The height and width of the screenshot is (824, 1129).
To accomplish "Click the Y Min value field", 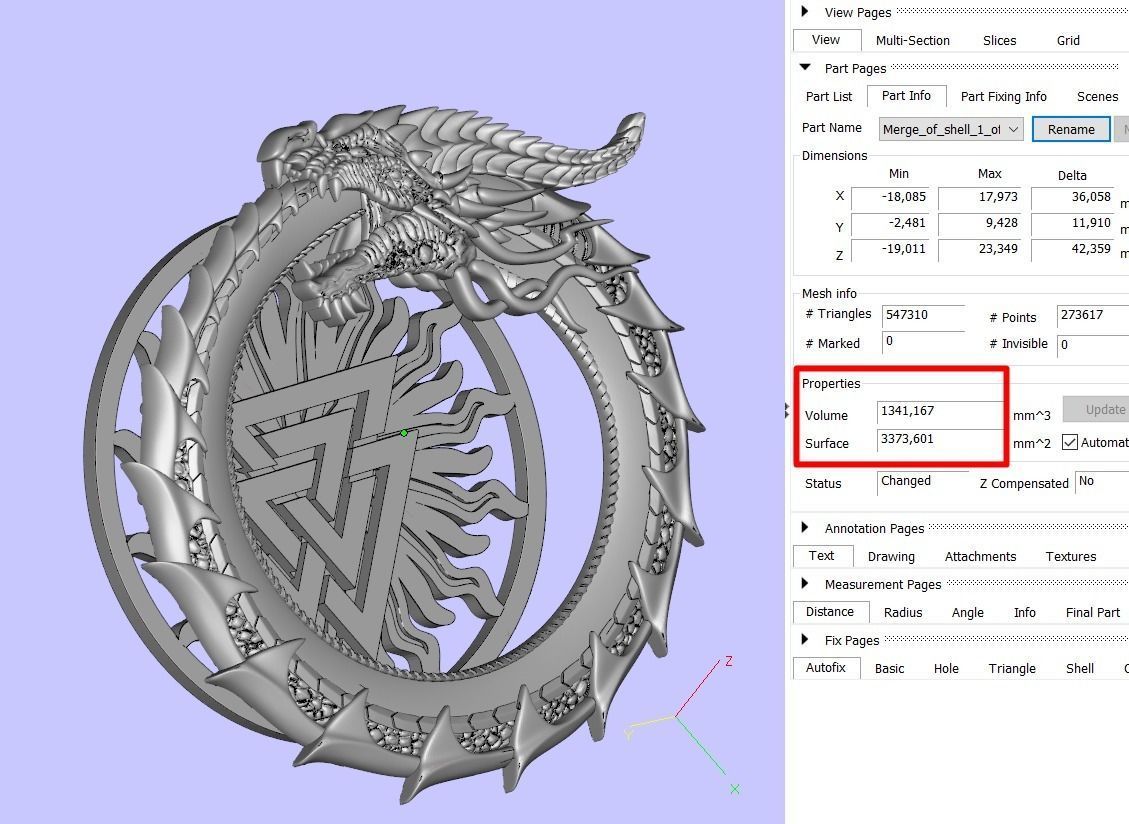I will tap(889, 223).
